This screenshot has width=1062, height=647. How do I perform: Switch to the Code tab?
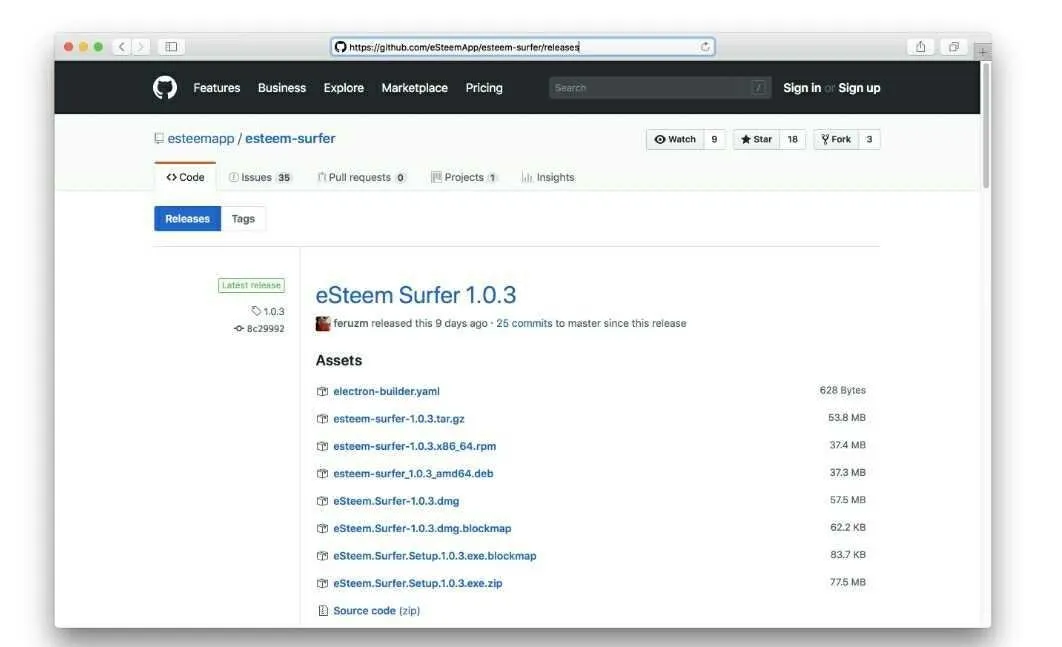click(185, 177)
